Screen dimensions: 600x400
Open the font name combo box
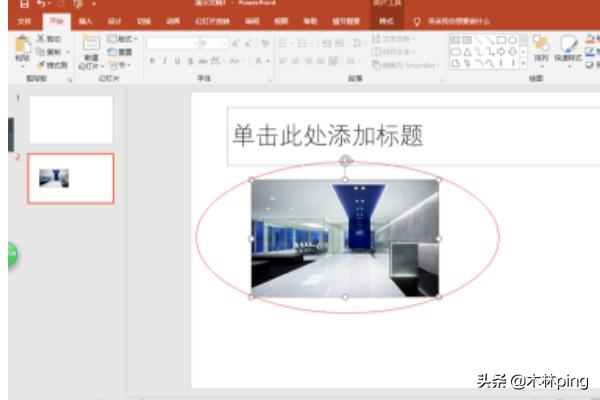(173, 43)
